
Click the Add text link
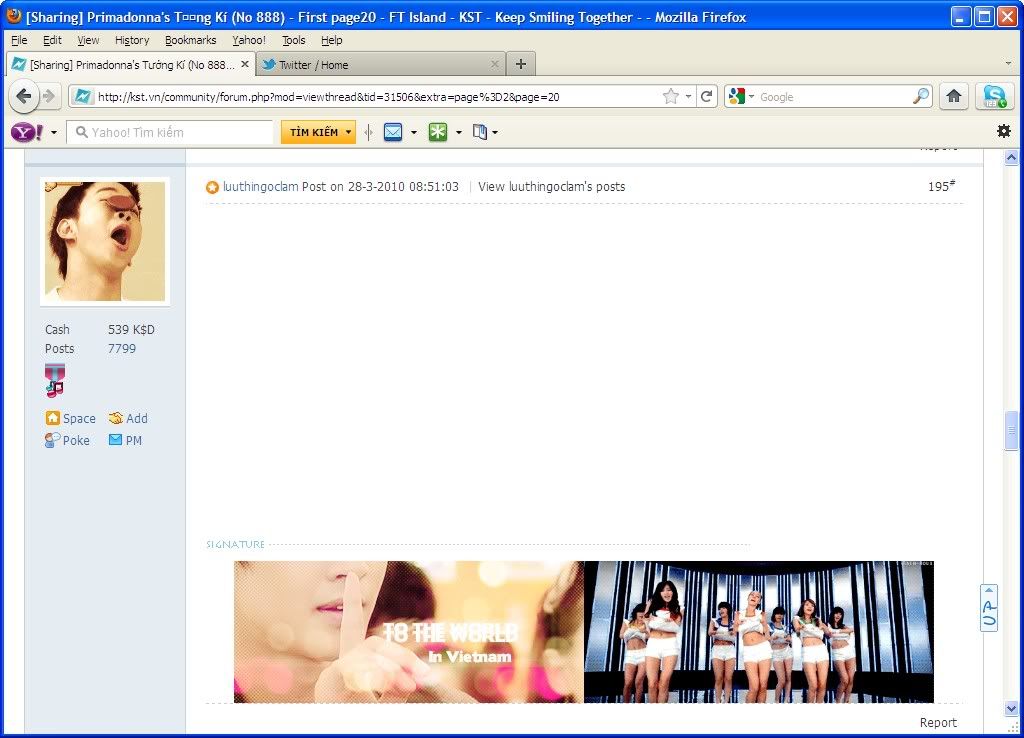(136, 419)
